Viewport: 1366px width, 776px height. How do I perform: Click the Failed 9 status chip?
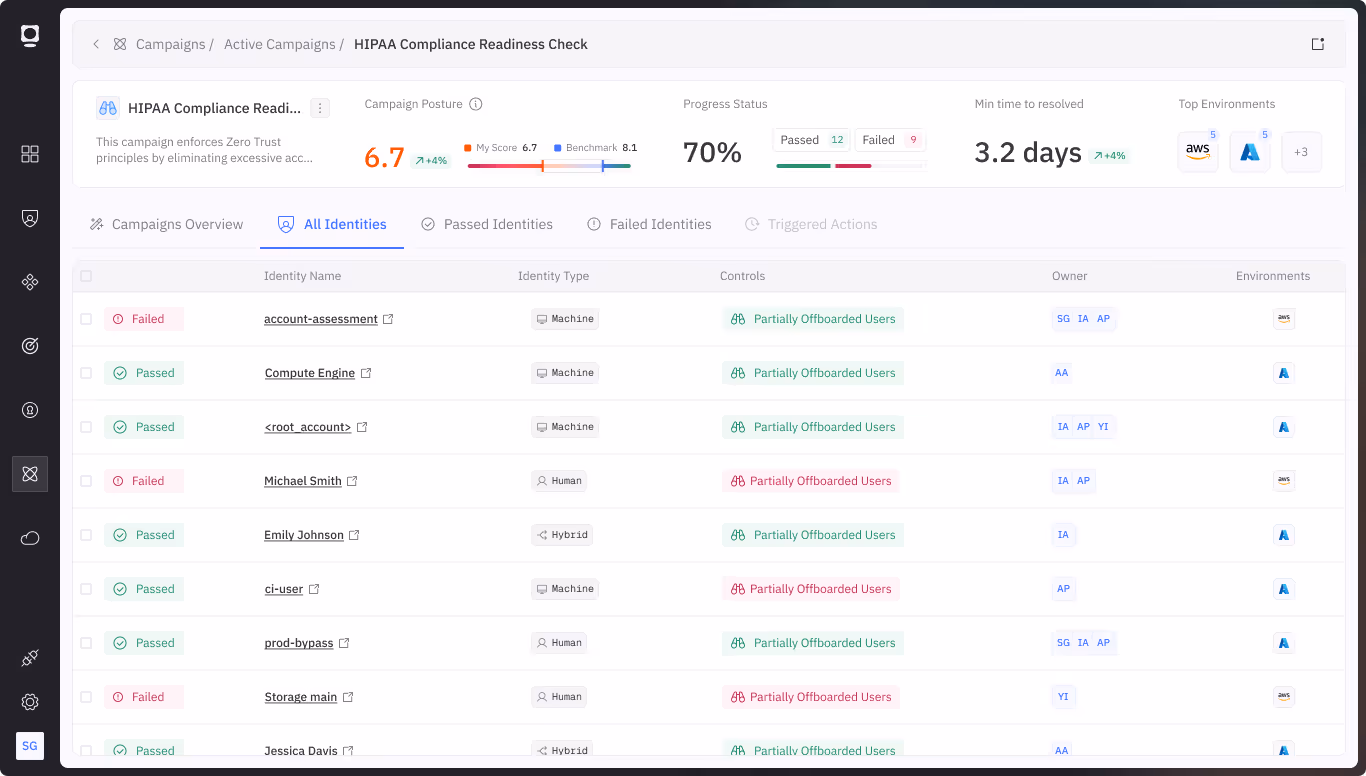pos(890,140)
